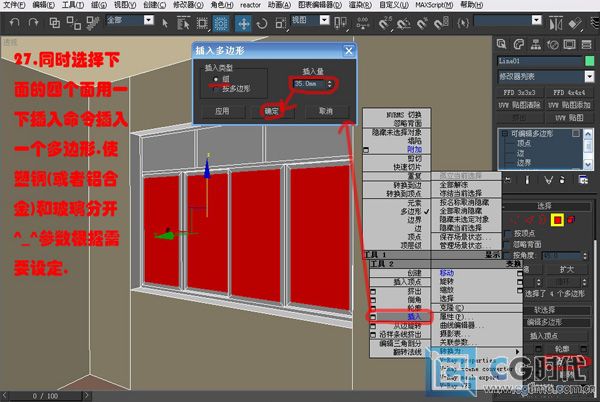Click the Mirror tool icon
The image size is (600, 402).
(556, 24)
